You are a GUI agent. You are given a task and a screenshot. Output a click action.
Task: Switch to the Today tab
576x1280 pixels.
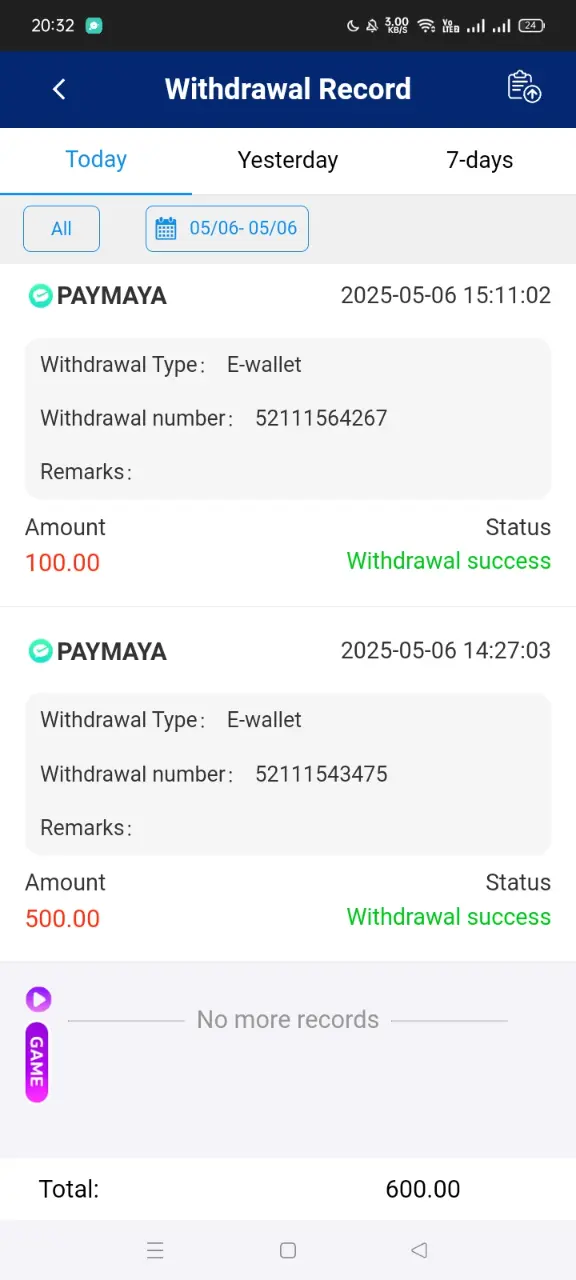(x=96, y=160)
